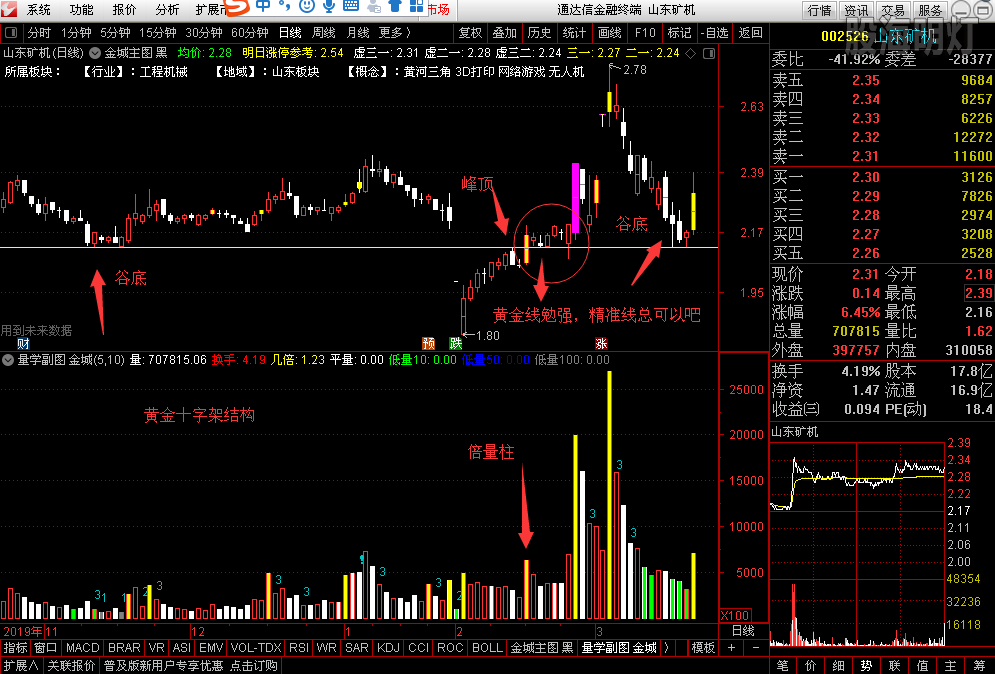Click the Sogou skin shirt icon
This screenshot has height=674, width=995.
click(x=395, y=6)
